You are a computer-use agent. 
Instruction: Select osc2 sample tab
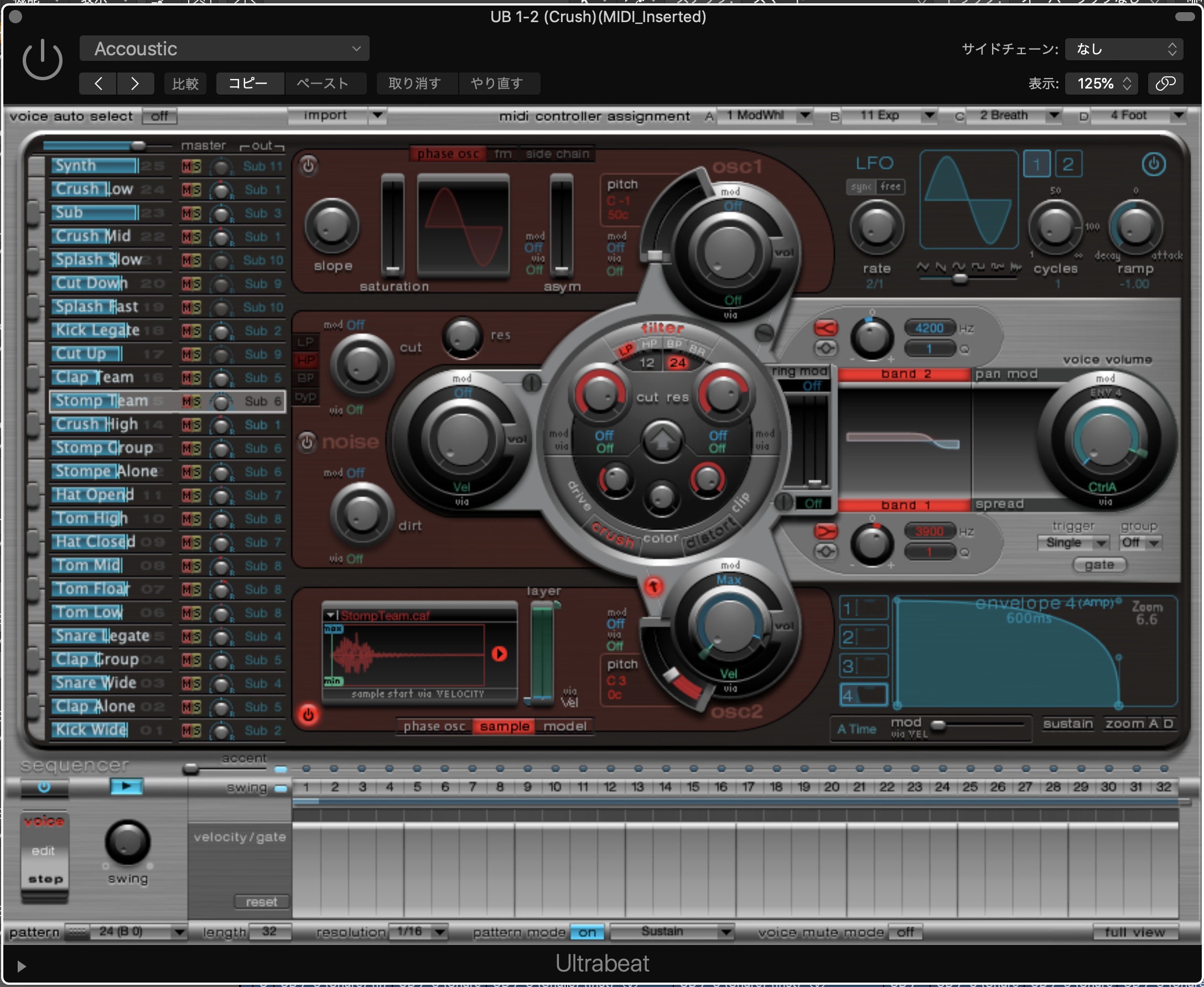coord(504,726)
